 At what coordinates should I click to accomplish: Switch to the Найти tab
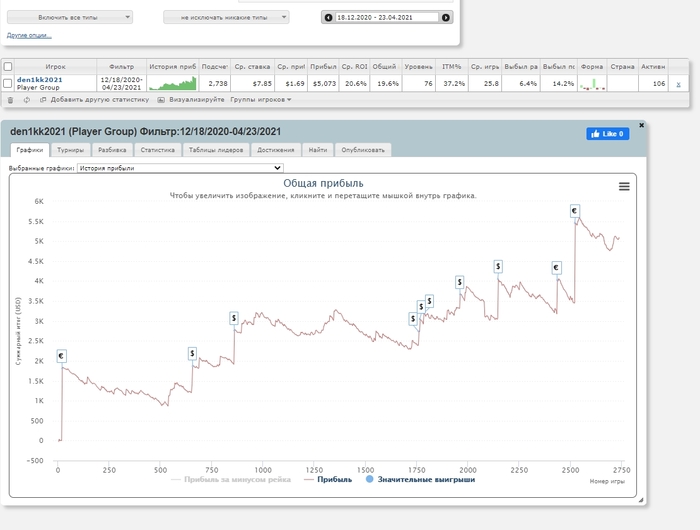(x=318, y=150)
